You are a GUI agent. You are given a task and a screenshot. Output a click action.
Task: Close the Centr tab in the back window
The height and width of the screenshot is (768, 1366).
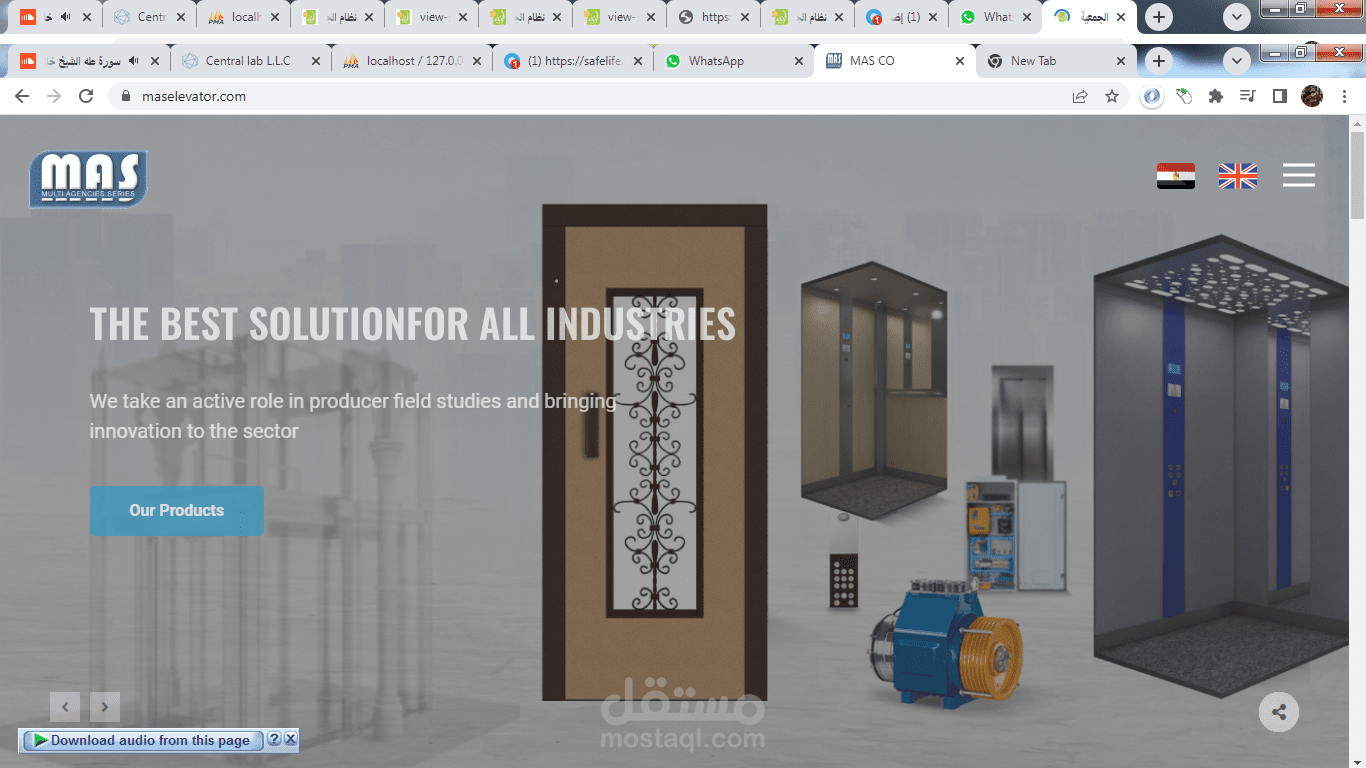pos(180,17)
